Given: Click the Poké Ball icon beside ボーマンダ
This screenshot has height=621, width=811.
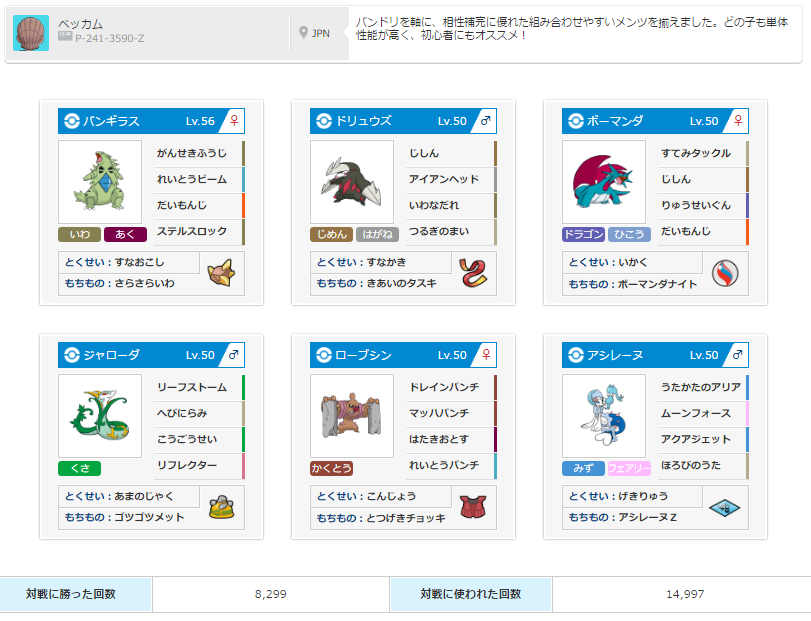Looking at the screenshot, I should (576, 121).
